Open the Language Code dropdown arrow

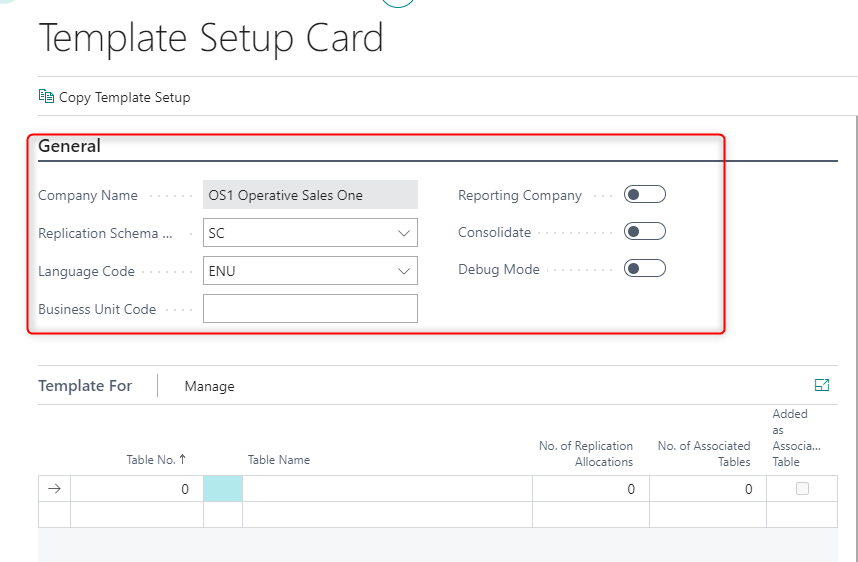point(404,271)
